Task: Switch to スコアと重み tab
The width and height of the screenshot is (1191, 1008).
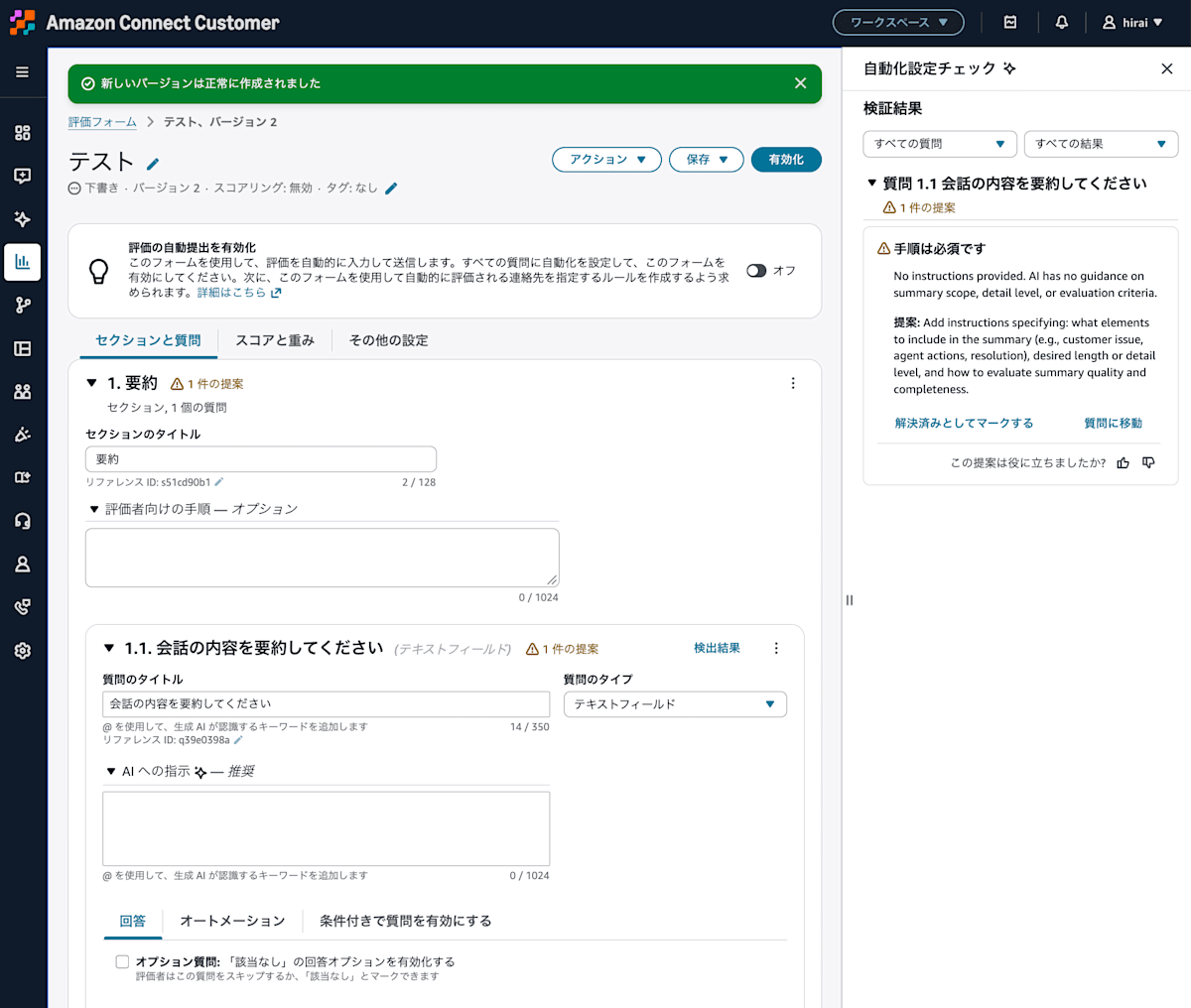Action: (x=275, y=340)
